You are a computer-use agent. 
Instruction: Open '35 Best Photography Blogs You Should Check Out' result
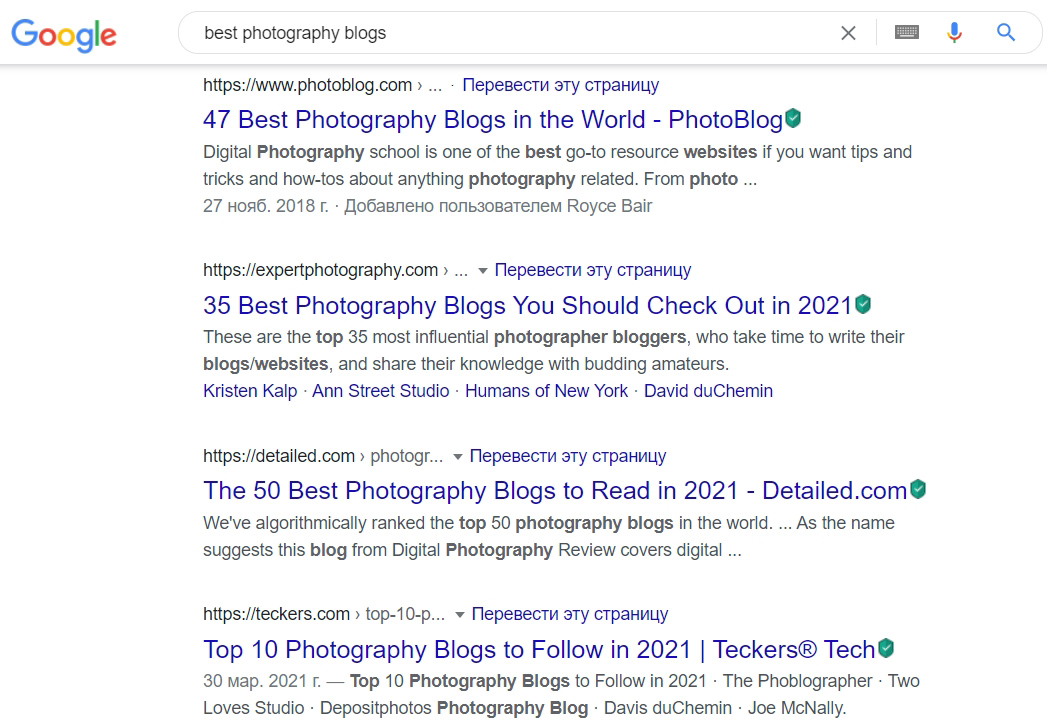pyautogui.click(x=527, y=305)
